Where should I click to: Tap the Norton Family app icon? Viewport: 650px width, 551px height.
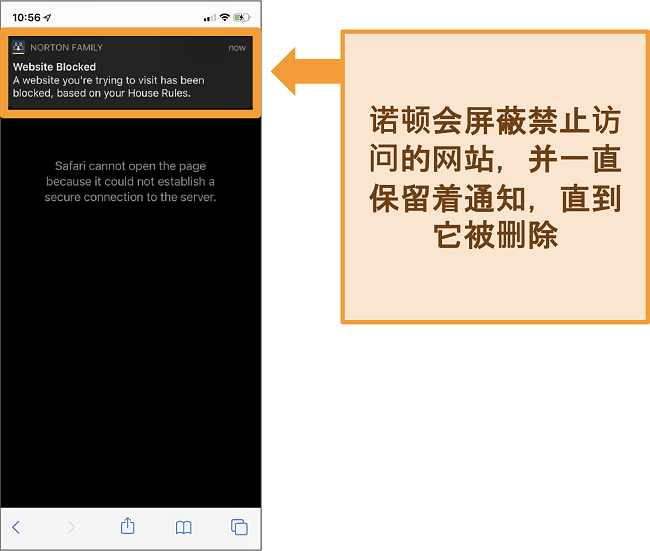coord(18,47)
